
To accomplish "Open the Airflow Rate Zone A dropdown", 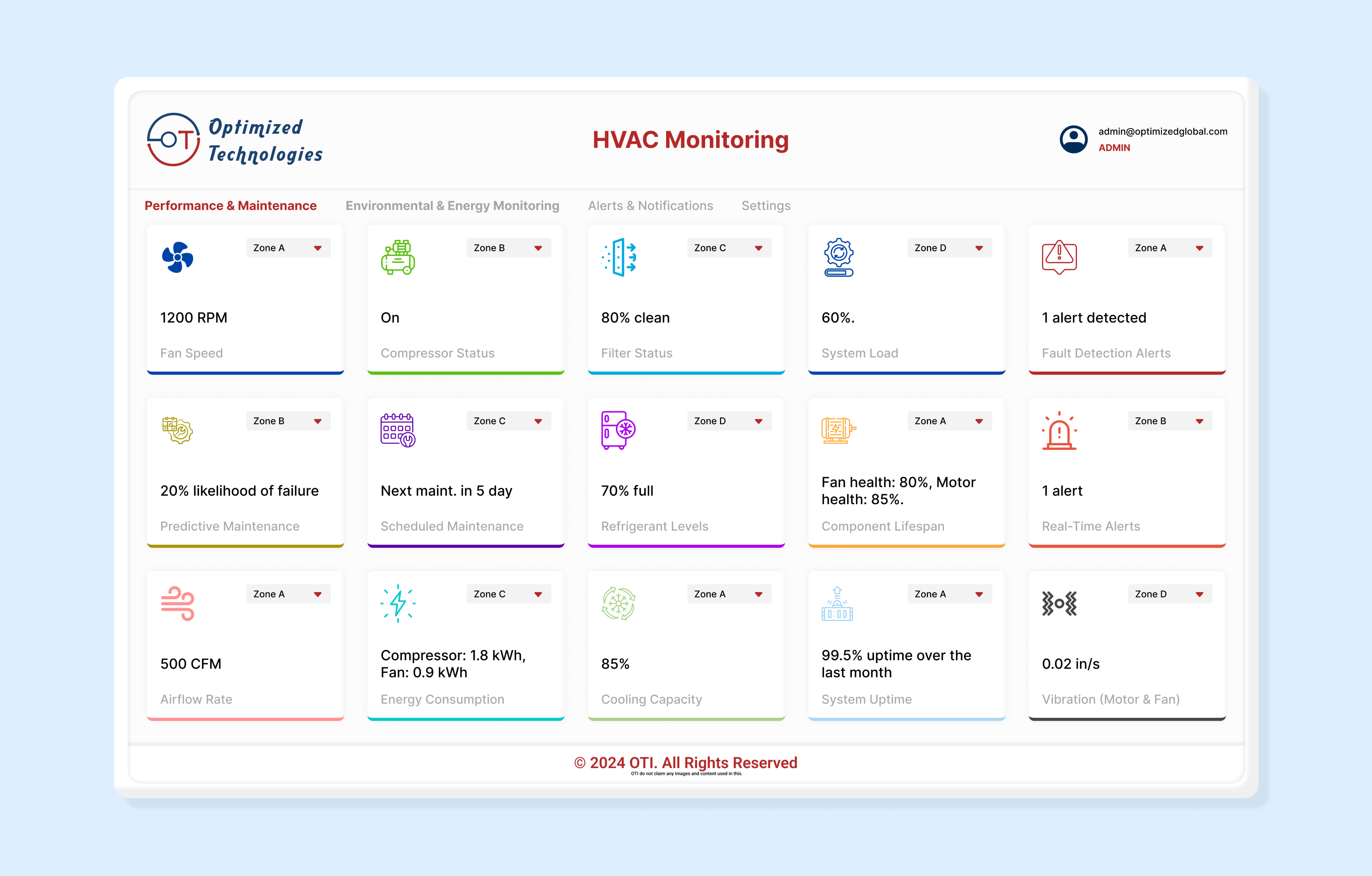I will (x=288, y=594).
